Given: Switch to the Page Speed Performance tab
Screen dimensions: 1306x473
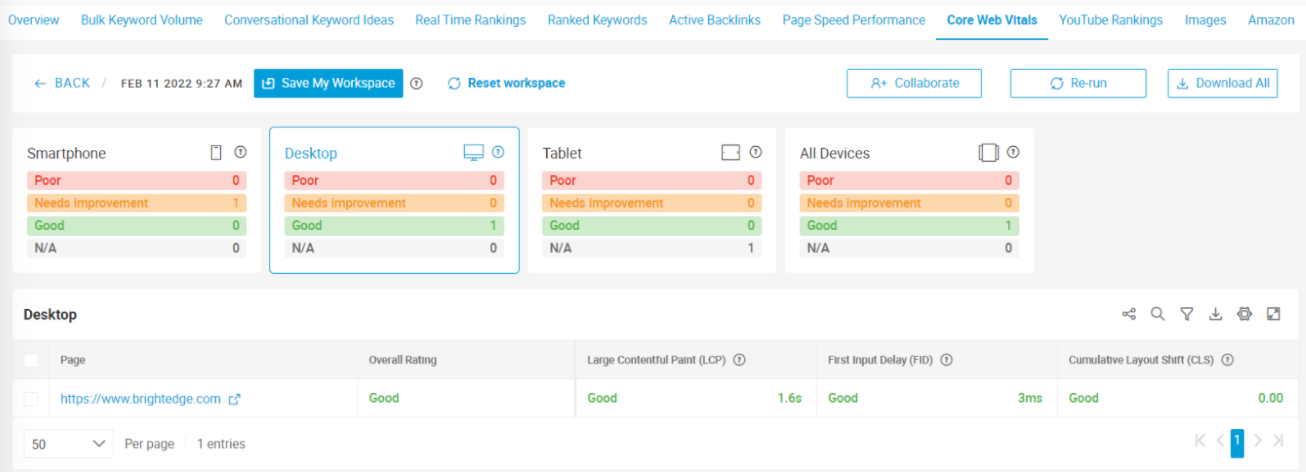Looking at the screenshot, I should tap(853, 20).
